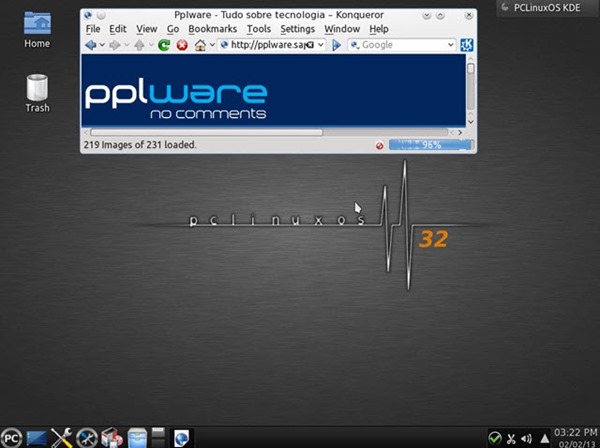Click the green checkmark update tray icon
Image resolution: width=600 pixels, height=448 pixels.
coord(495,438)
